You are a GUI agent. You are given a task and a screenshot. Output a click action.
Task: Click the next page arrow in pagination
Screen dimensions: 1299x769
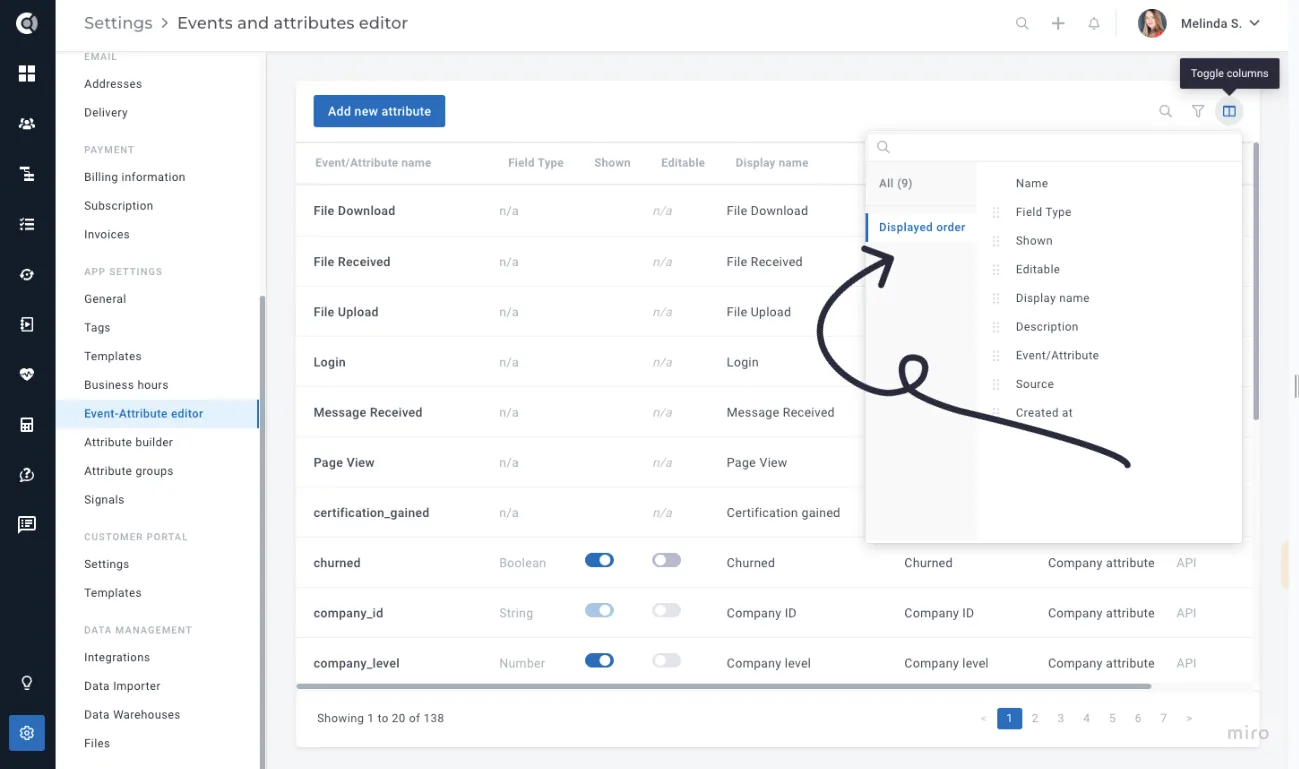1189,718
